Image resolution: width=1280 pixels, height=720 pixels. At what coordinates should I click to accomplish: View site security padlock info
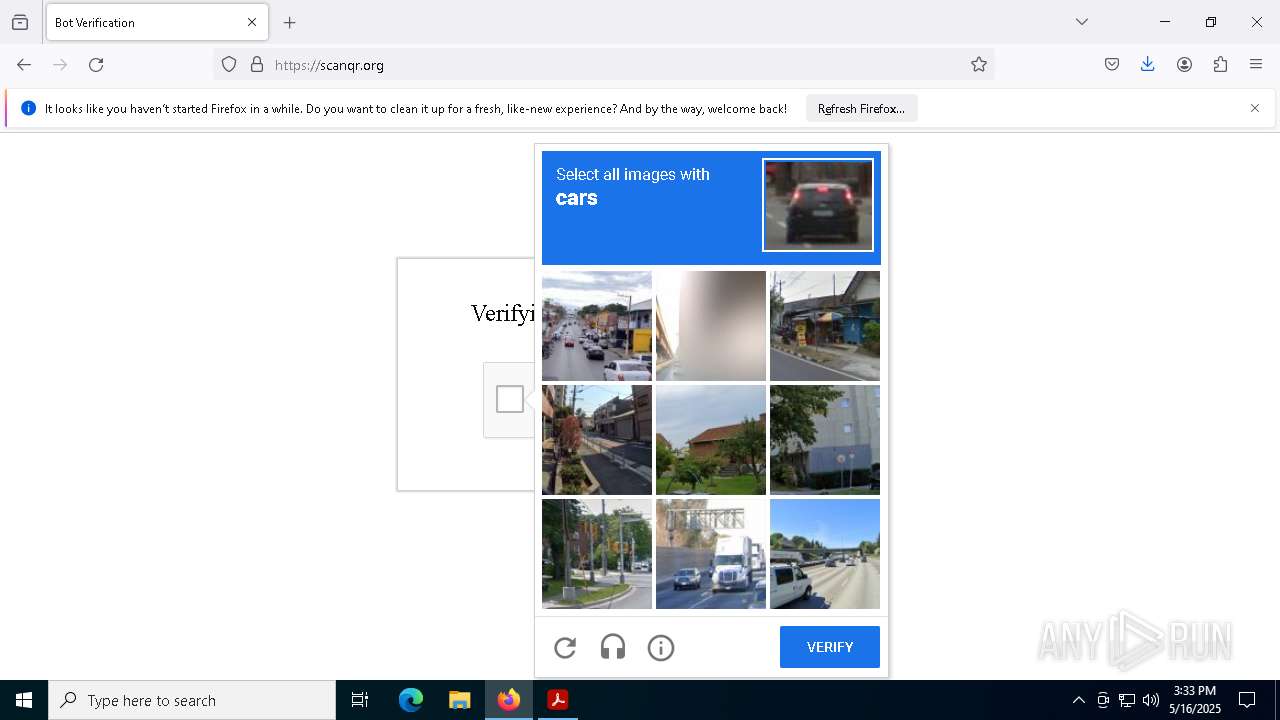click(x=257, y=65)
